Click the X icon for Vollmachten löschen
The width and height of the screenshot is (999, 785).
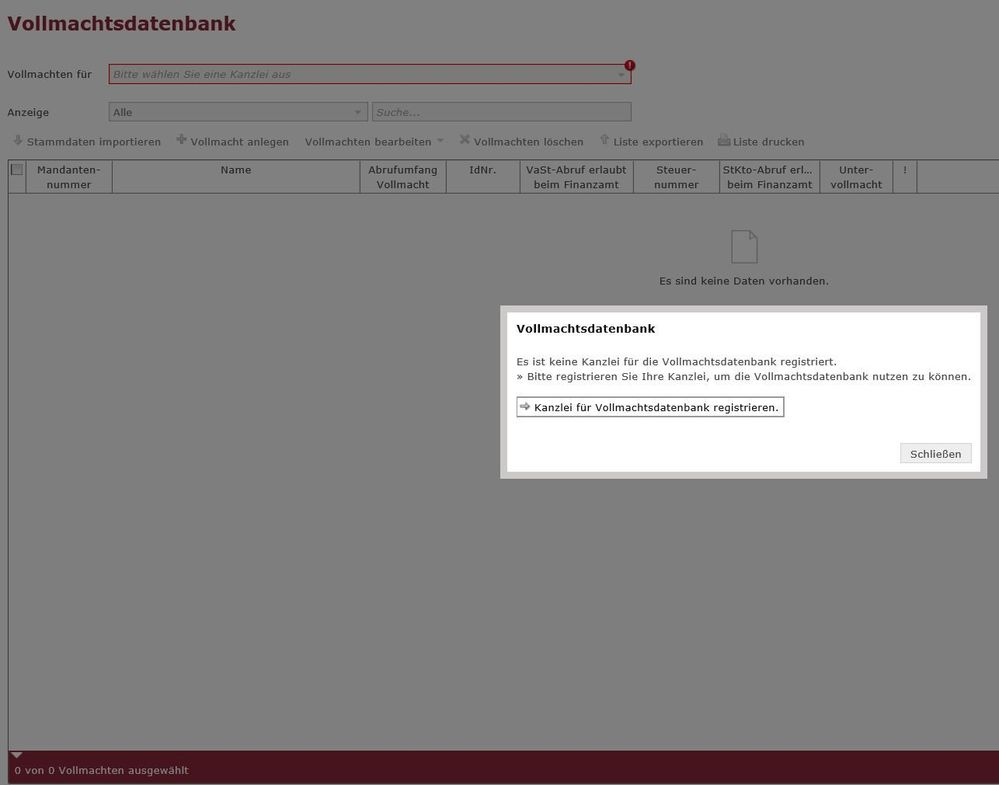(464, 140)
